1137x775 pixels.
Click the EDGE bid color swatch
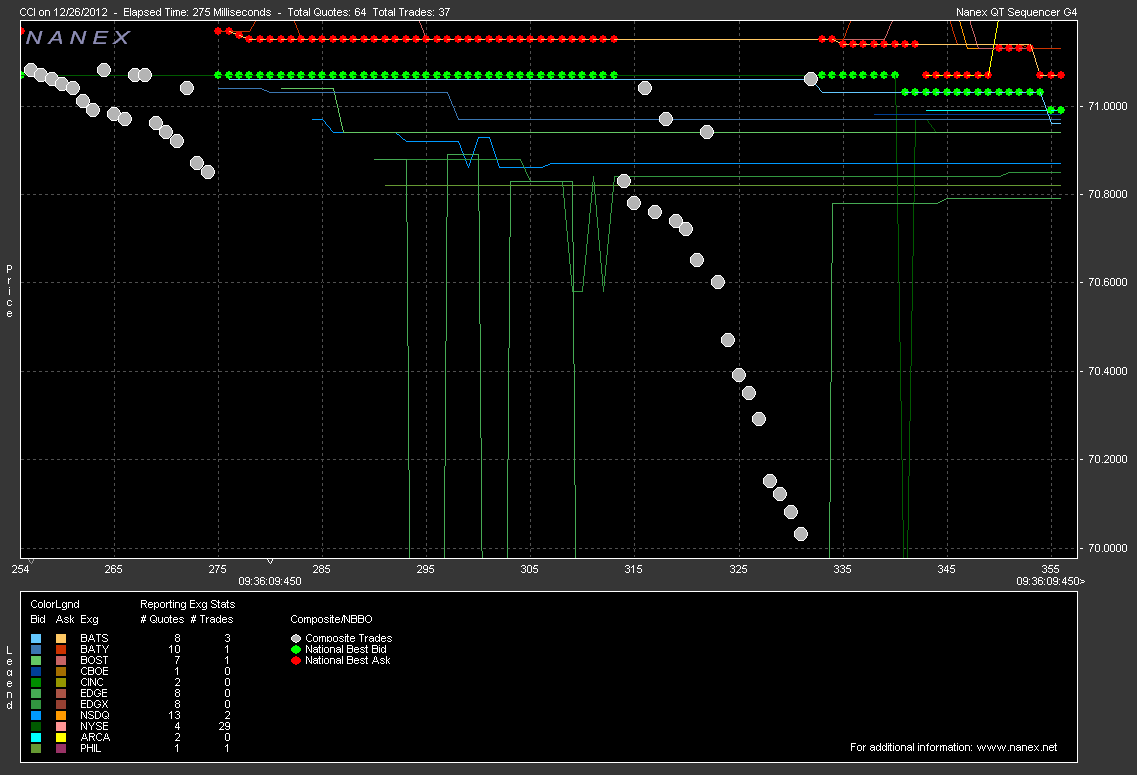click(x=36, y=694)
